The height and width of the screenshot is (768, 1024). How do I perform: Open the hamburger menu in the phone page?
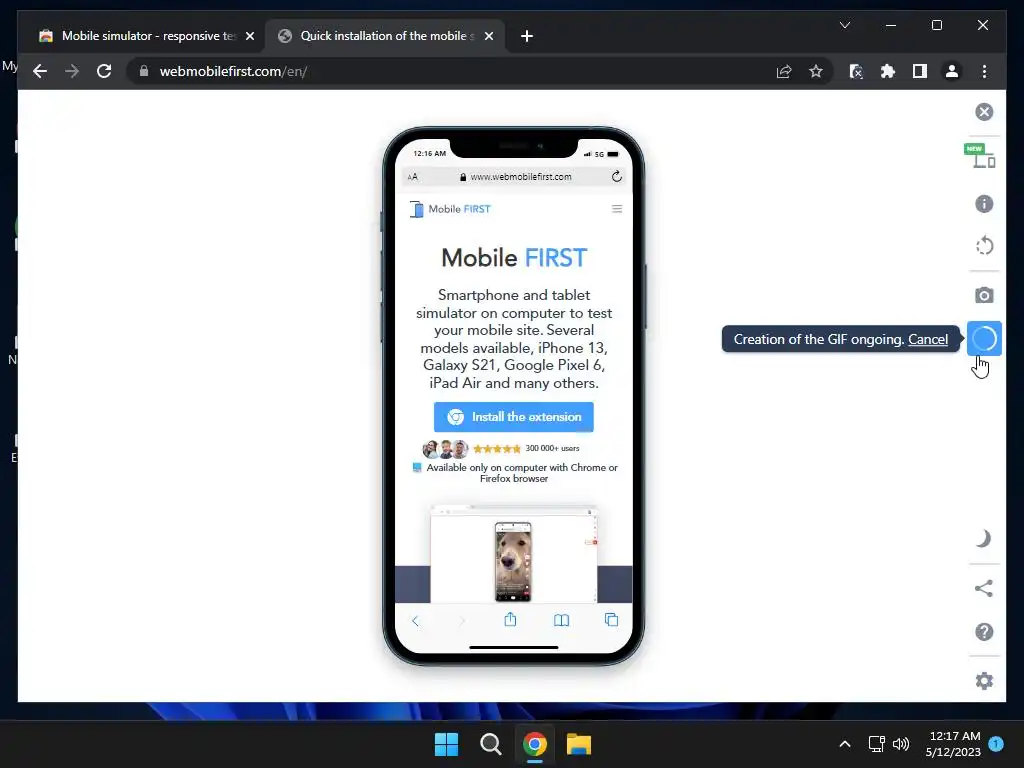pos(616,209)
